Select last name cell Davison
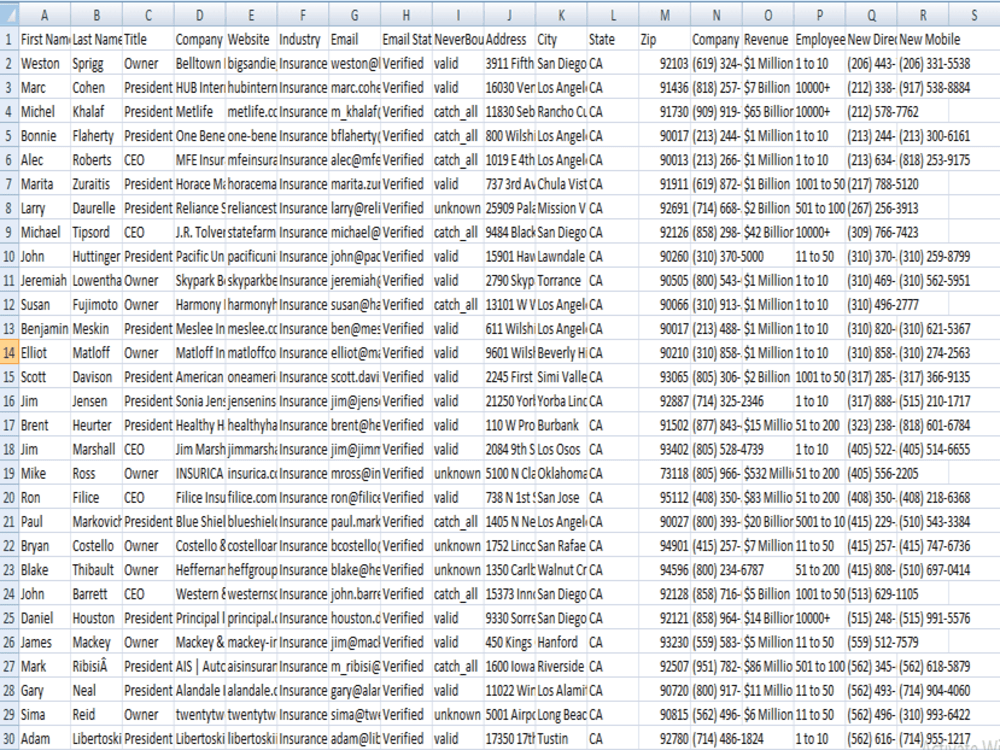Screen dimensions: 1000x750 click(96, 377)
